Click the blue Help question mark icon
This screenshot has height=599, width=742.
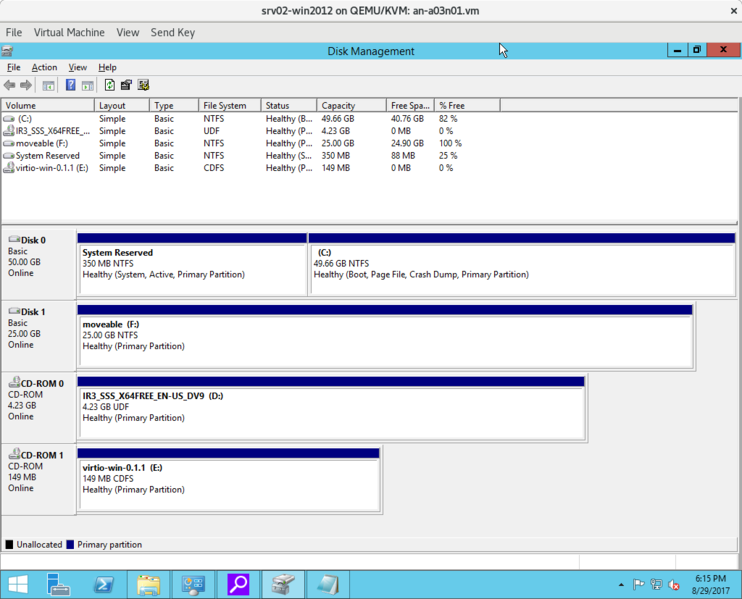70,85
